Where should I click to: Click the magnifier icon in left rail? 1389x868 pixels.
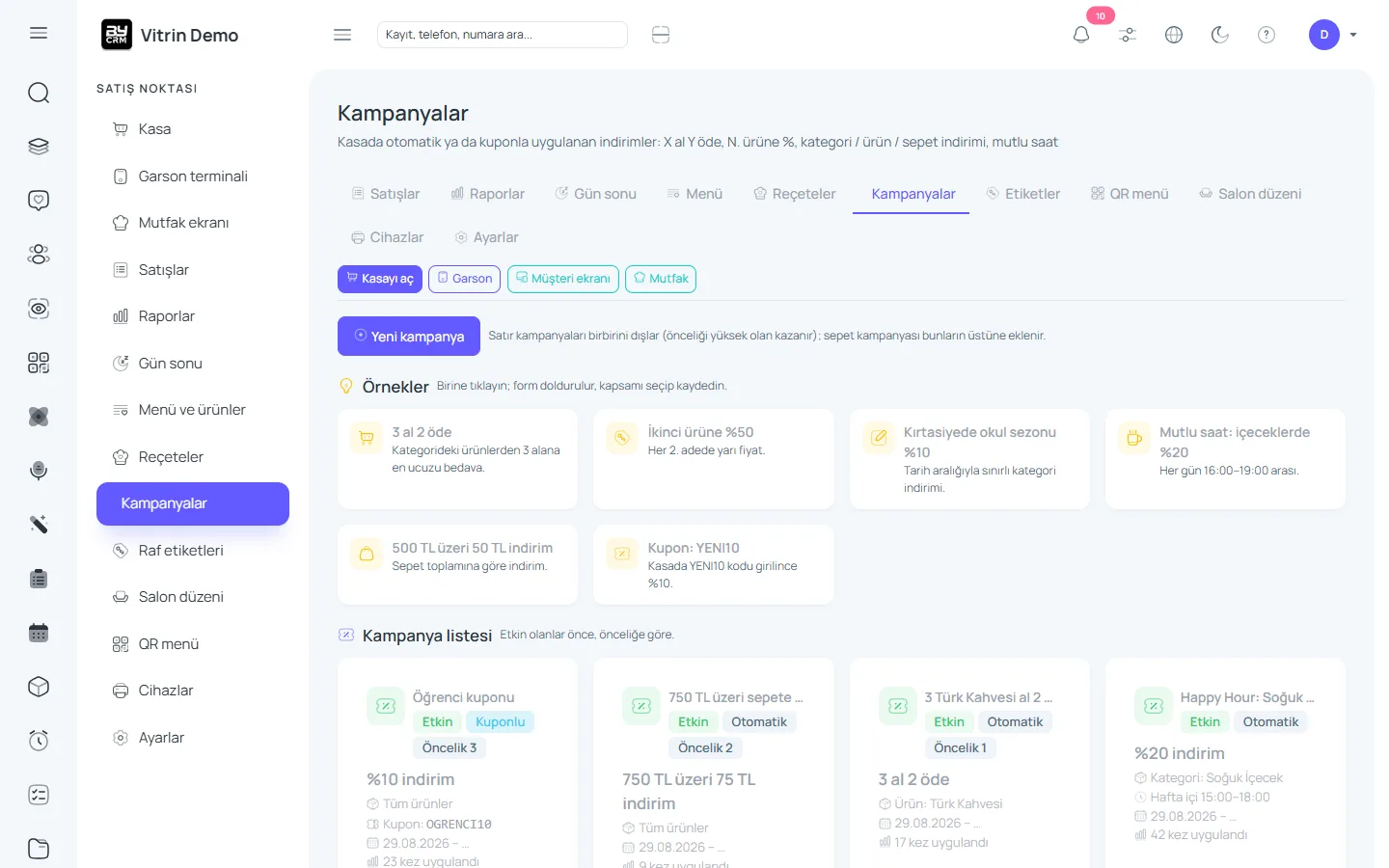pos(39,93)
